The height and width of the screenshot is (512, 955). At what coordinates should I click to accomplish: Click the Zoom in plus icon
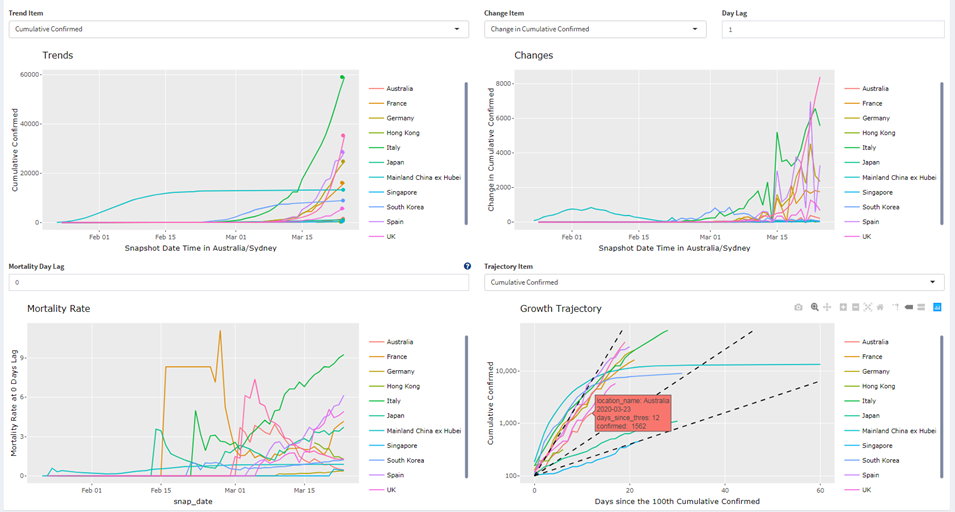[843, 307]
